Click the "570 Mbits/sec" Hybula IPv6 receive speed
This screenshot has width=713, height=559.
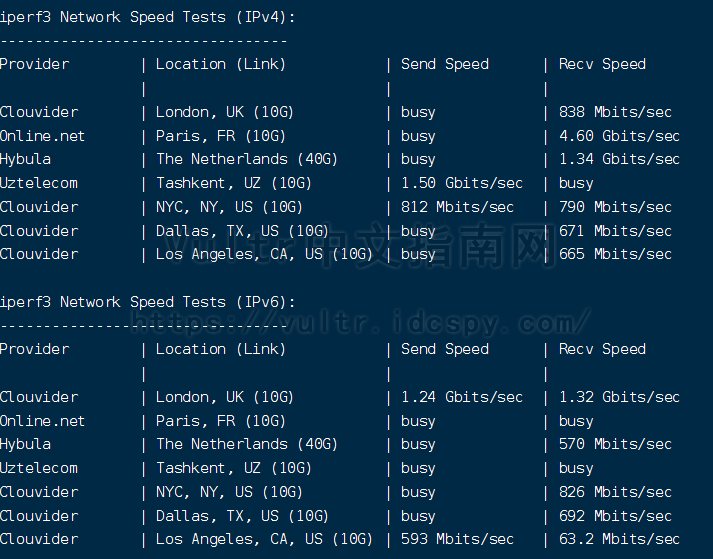615,444
